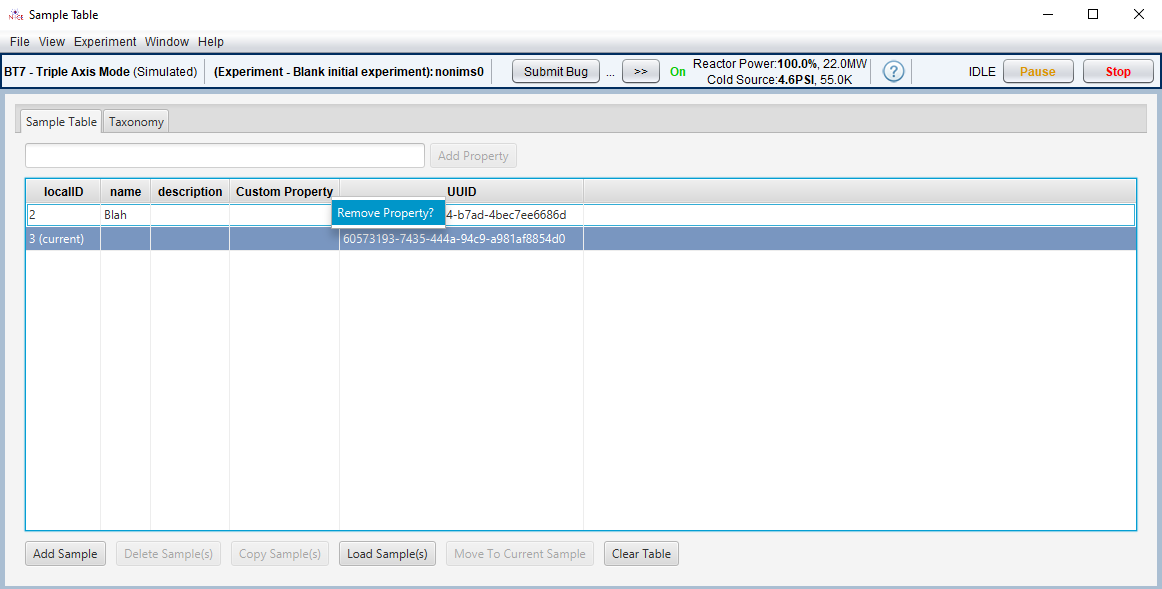Expand the toolbar with >> button
Screen dimensions: 1162x589
[641, 72]
